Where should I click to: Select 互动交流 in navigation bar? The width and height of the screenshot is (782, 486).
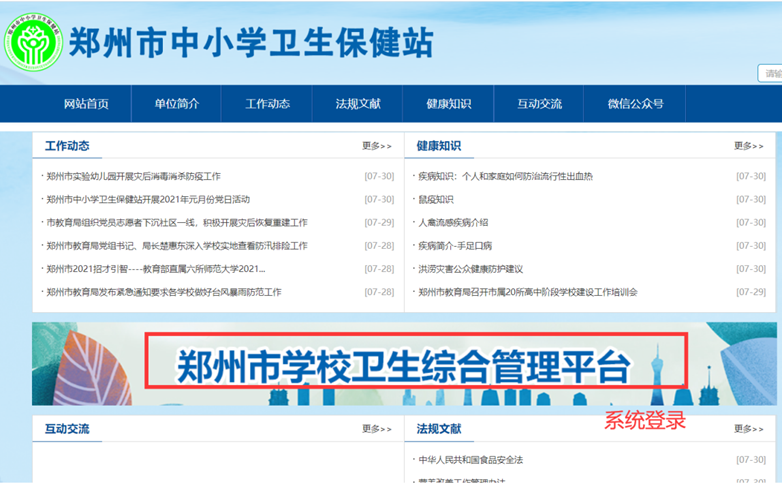click(x=540, y=104)
